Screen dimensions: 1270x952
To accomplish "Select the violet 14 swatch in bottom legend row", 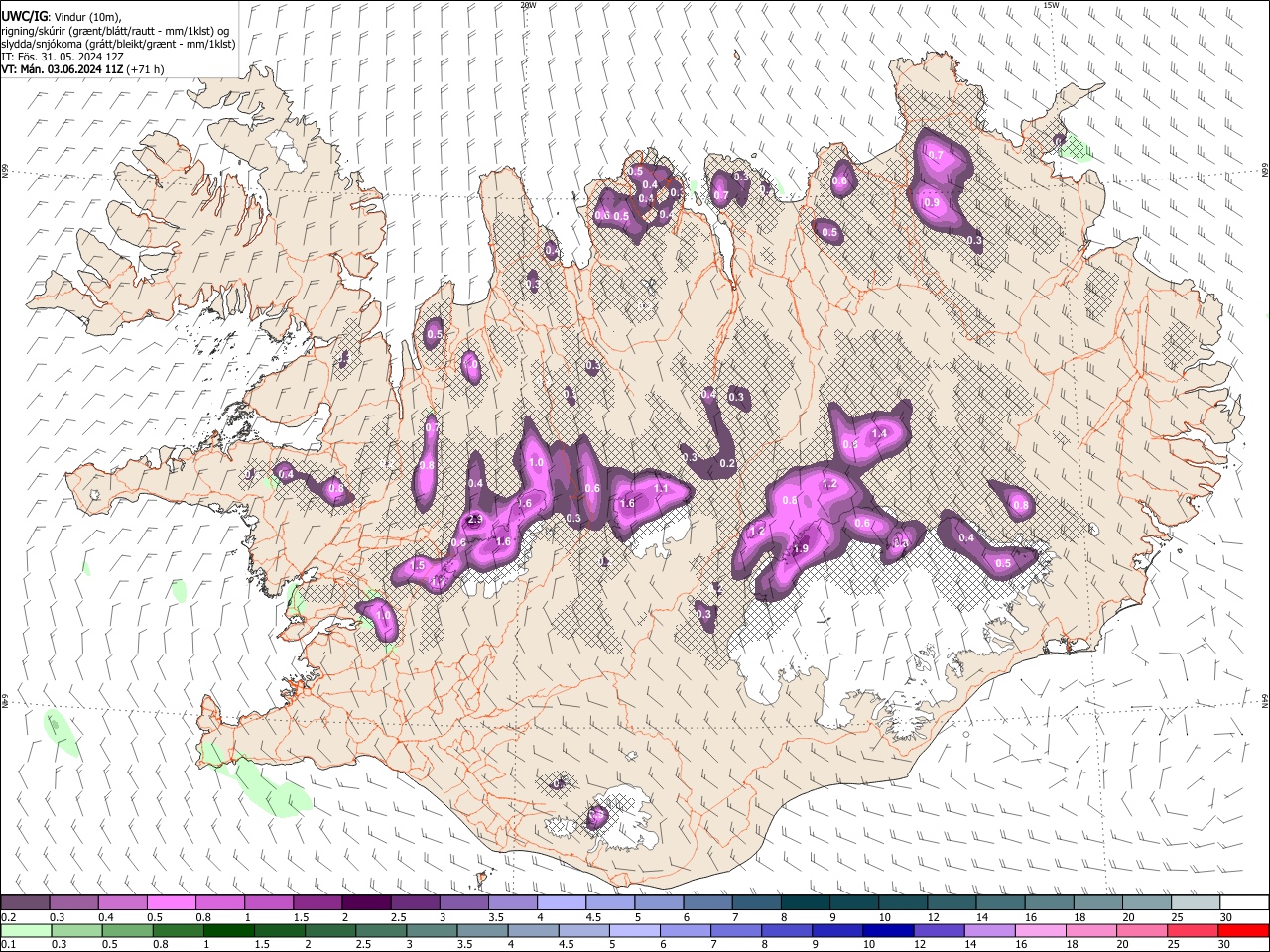I will tap(988, 930).
